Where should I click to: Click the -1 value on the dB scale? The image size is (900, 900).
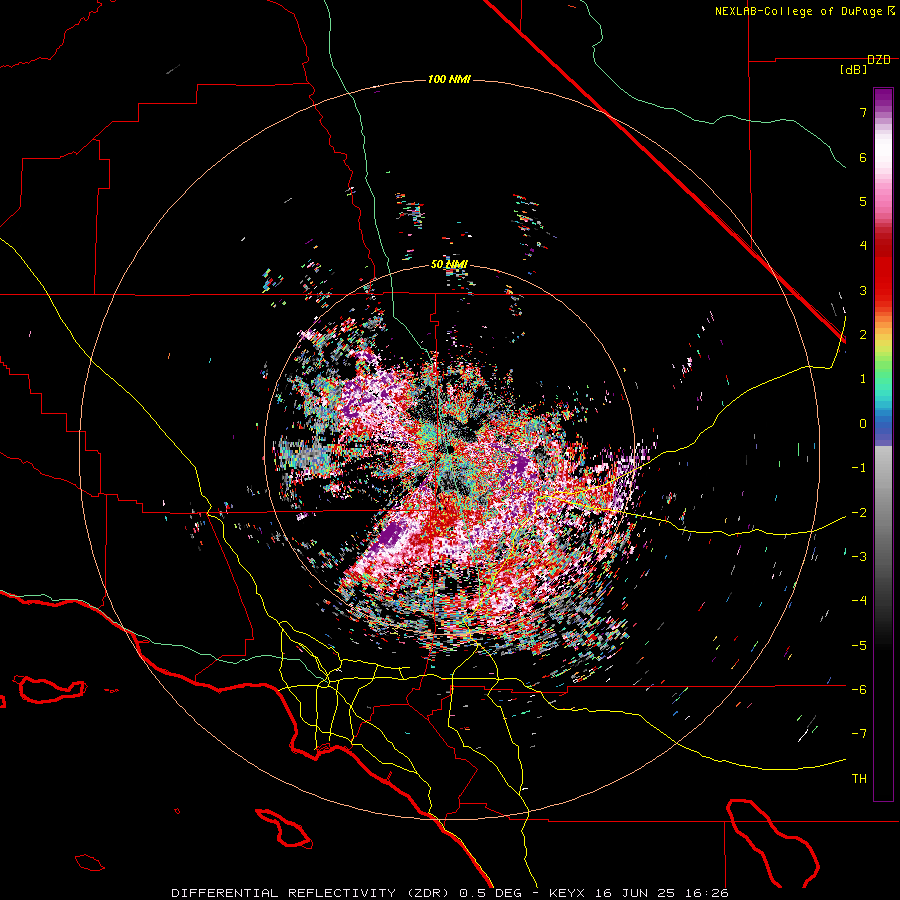point(859,468)
